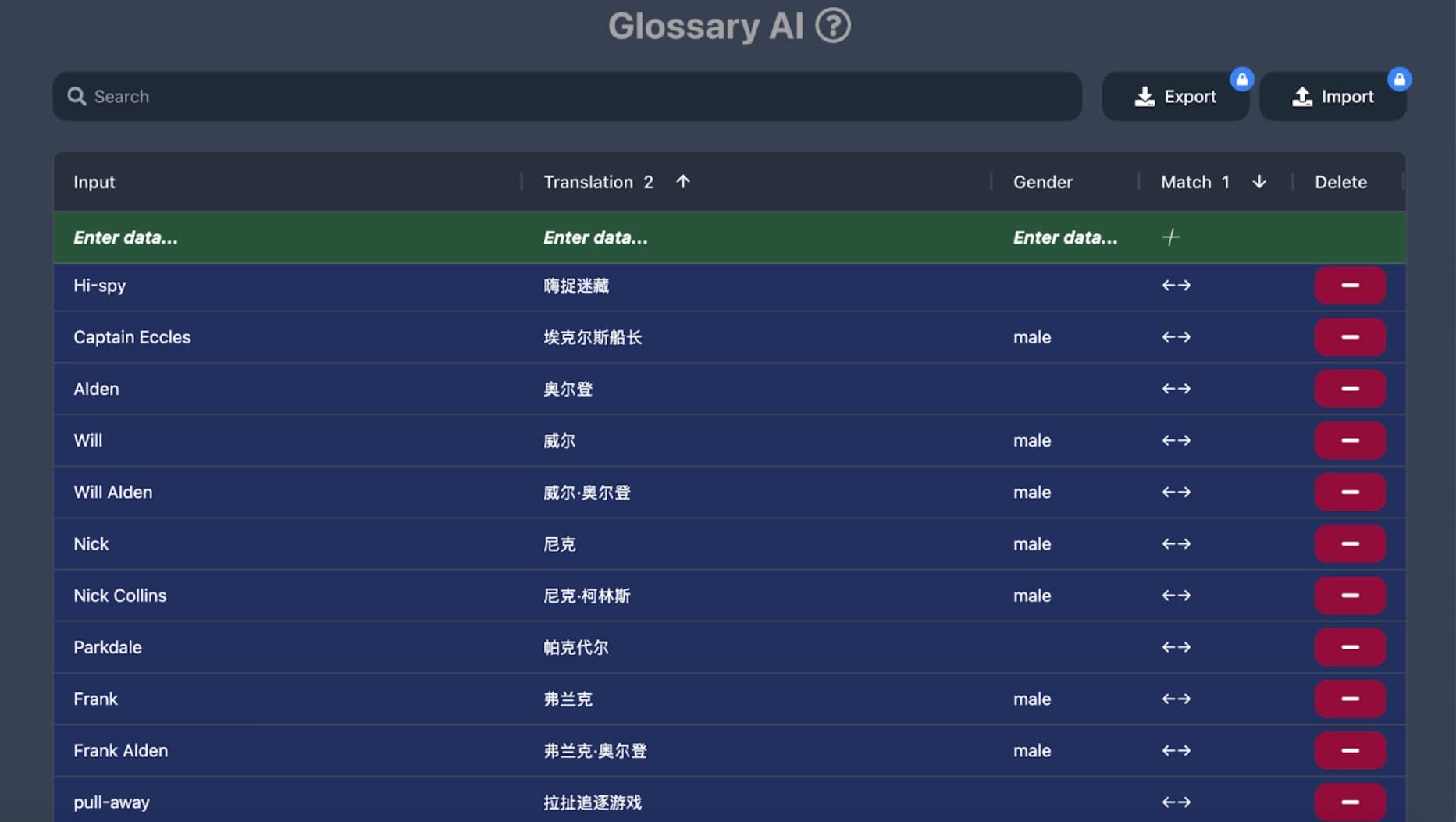Viewport: 1456px width, 822px height.
Task: Toggle match direction for Parkdale entry
Action: pos(1176,646)
